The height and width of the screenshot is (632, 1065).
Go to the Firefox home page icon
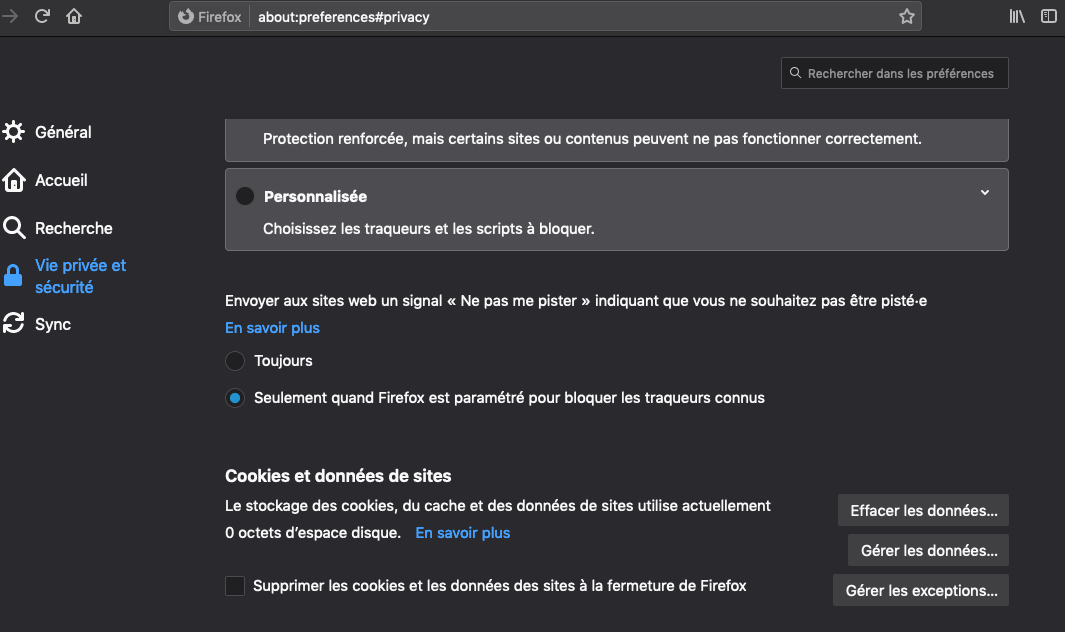click(74, 16)
